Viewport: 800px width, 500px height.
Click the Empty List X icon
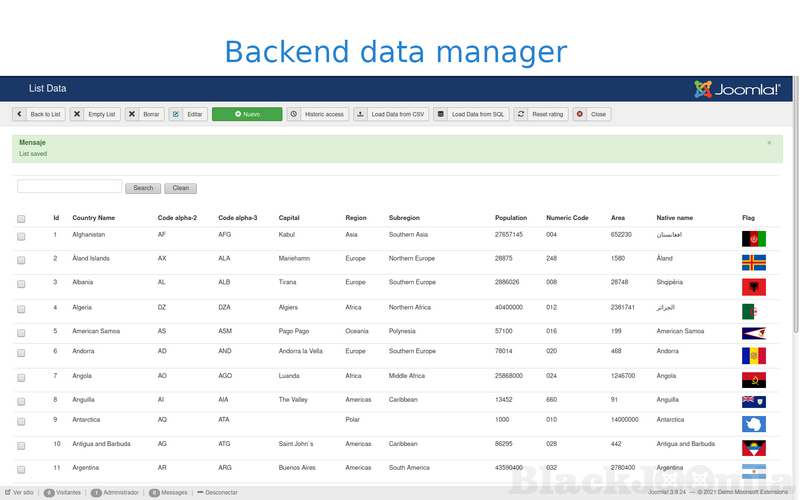77,114
